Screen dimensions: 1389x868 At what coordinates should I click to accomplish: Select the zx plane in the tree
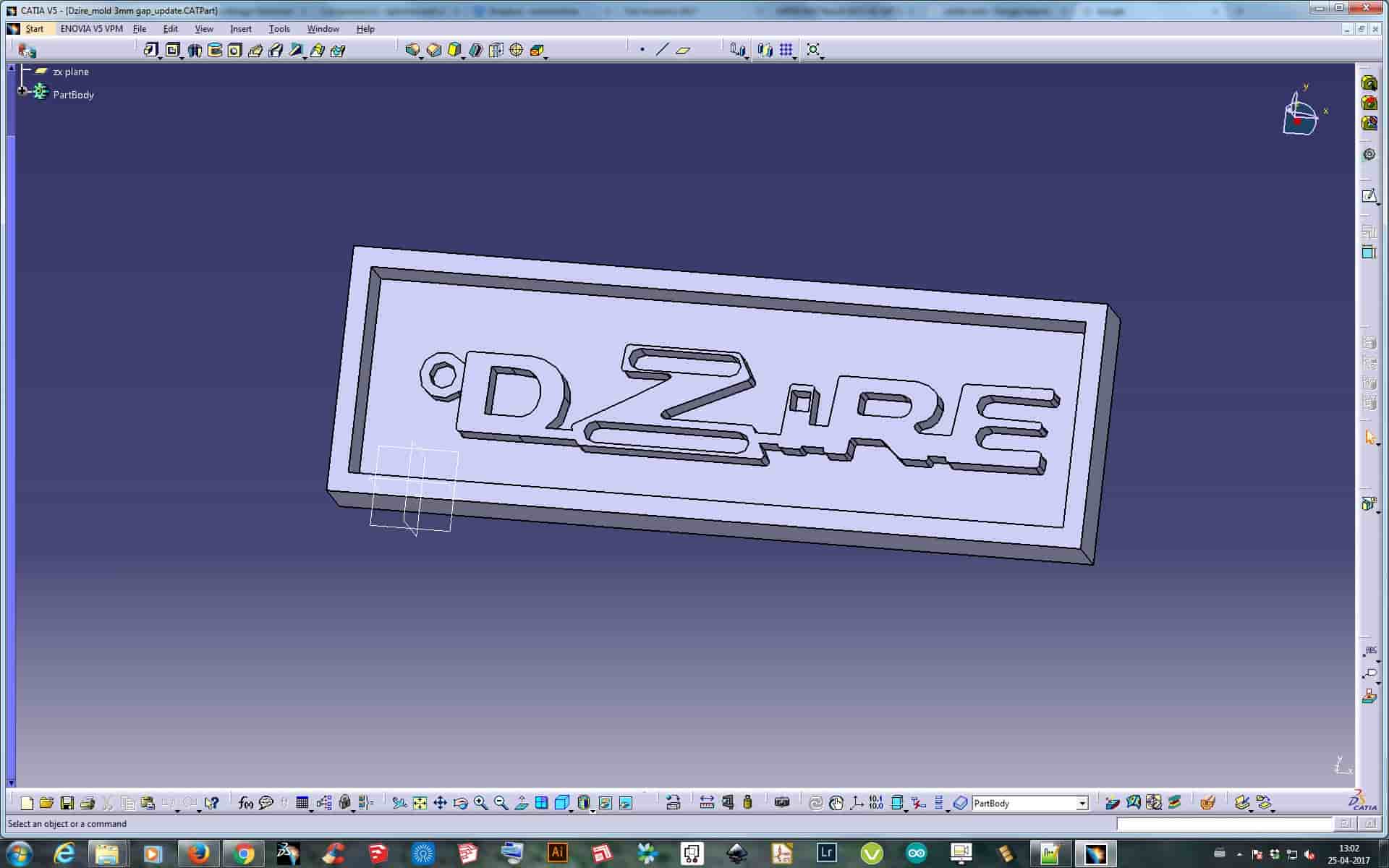point(71,72)
